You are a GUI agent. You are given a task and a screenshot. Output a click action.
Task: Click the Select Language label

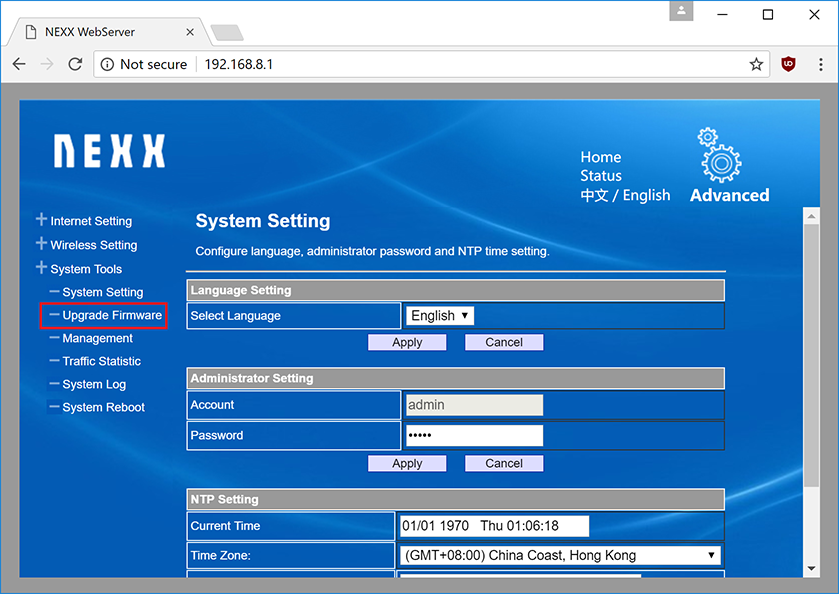coord(235,316)
